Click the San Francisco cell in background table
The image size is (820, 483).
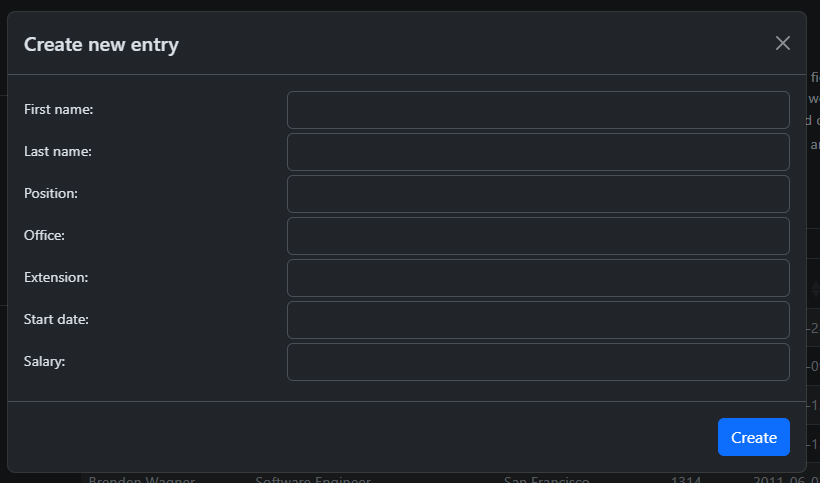(547, 479)
